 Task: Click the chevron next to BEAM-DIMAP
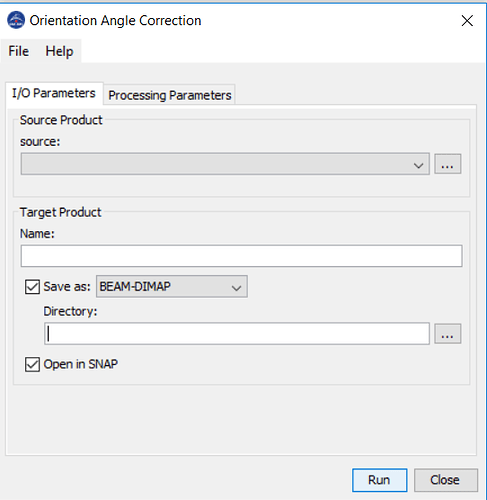pyautogui.click(x=236, y=288)
